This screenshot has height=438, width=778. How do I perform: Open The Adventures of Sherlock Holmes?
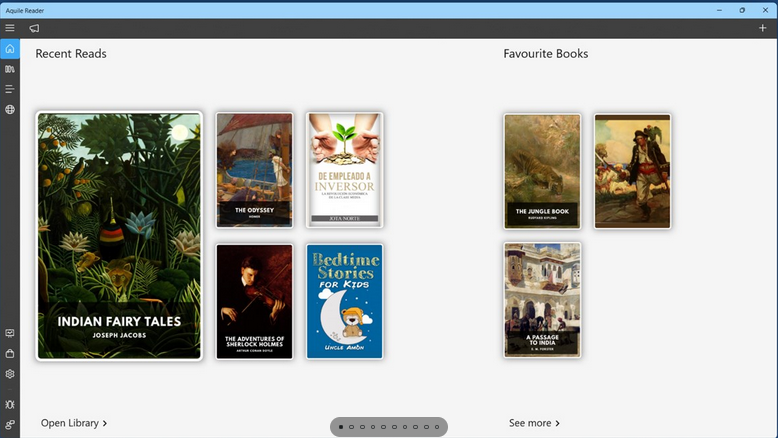[255, 302]
